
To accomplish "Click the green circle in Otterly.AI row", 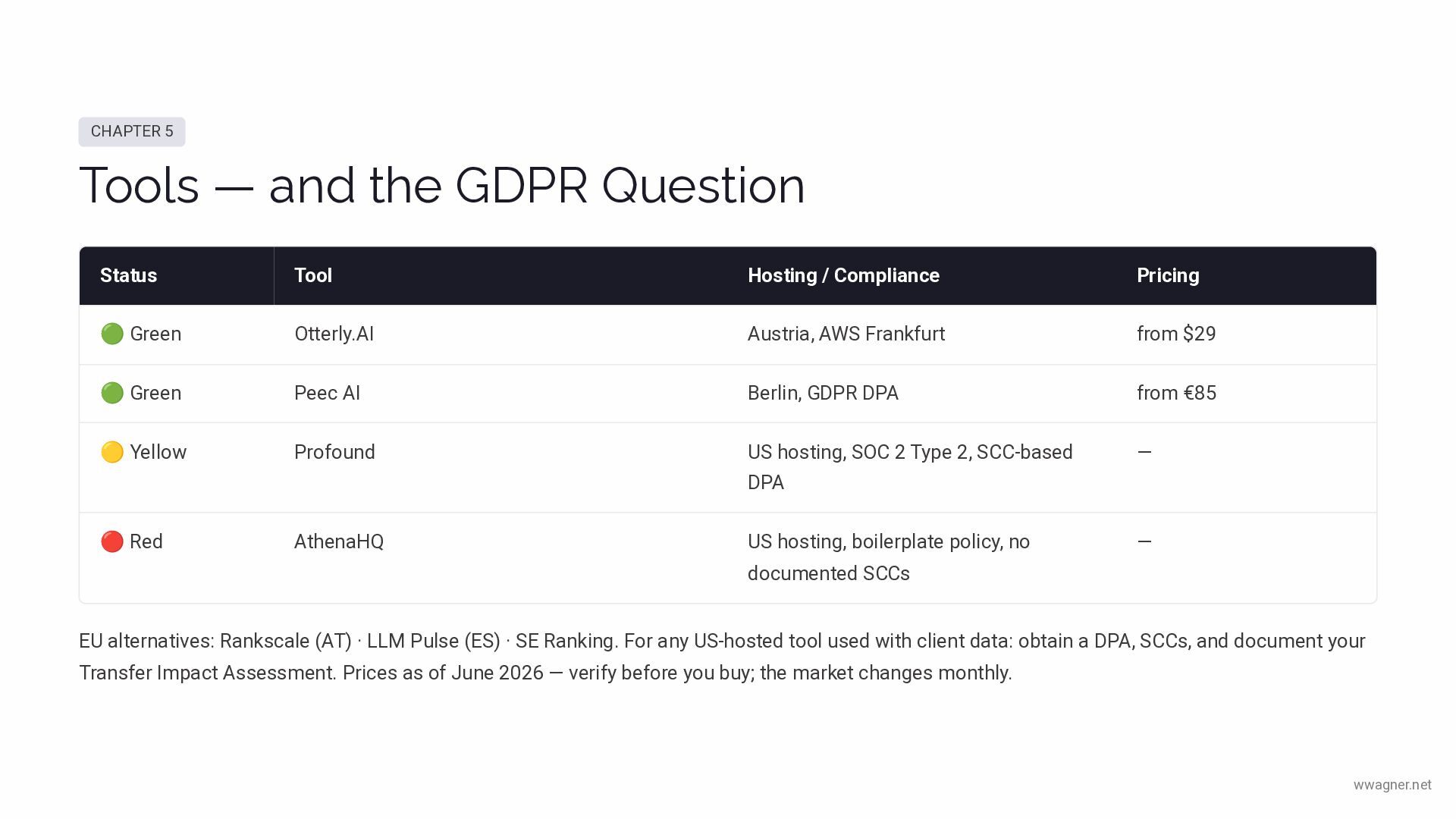I will 112,334.
